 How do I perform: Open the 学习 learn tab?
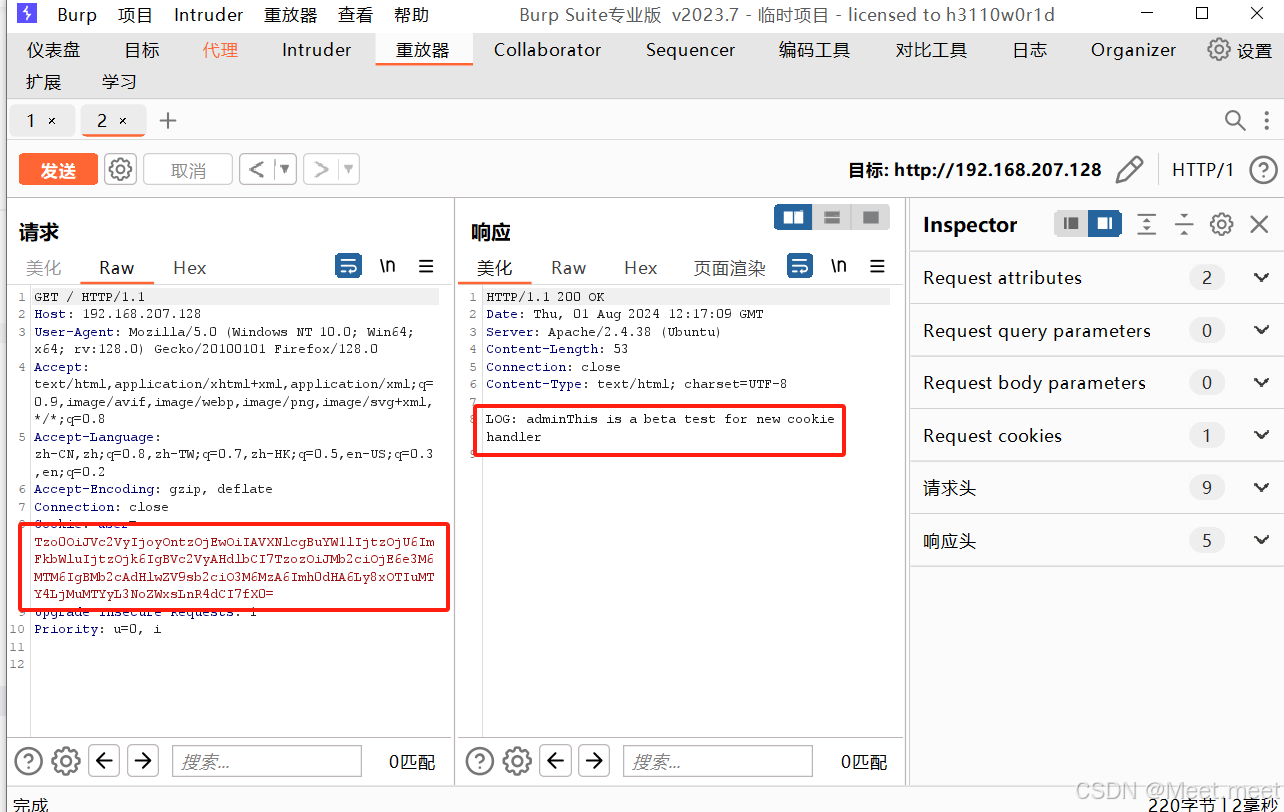119,82
